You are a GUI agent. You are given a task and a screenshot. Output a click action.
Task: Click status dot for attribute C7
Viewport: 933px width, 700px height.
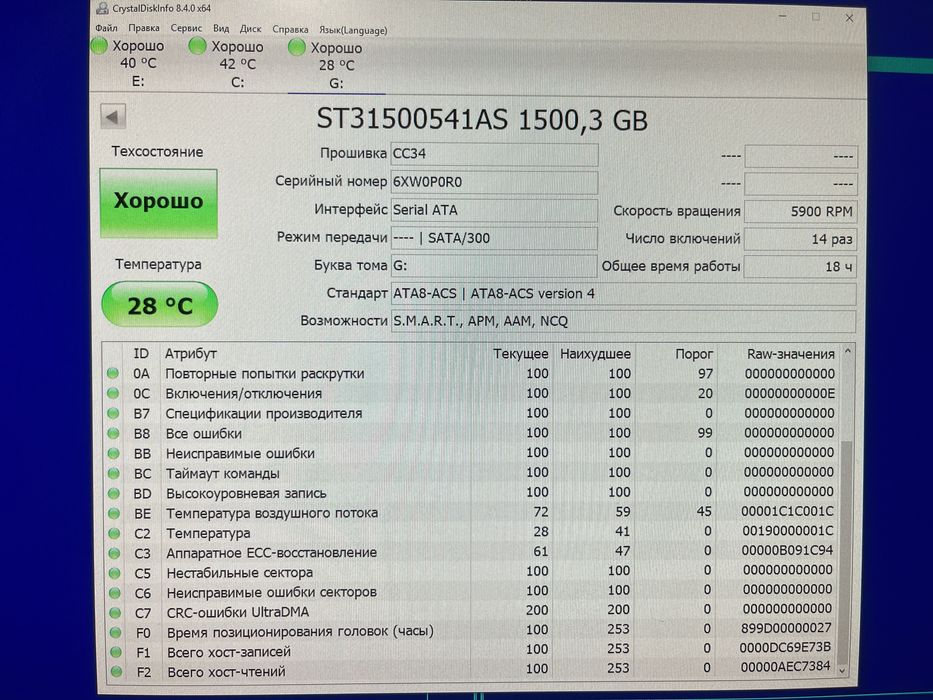pos(115,612)
